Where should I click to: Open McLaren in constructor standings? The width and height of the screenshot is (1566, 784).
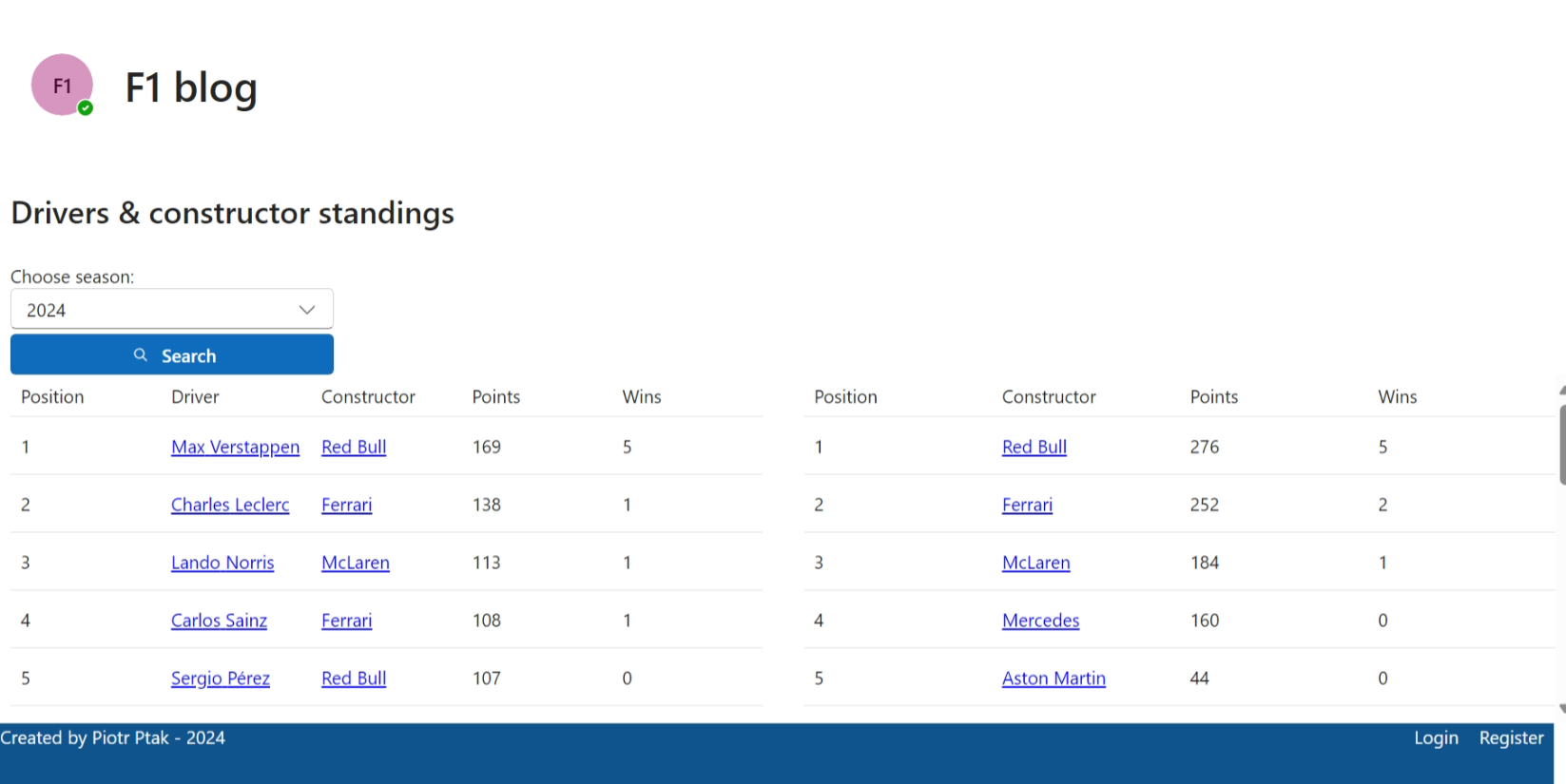[1036, 563]
